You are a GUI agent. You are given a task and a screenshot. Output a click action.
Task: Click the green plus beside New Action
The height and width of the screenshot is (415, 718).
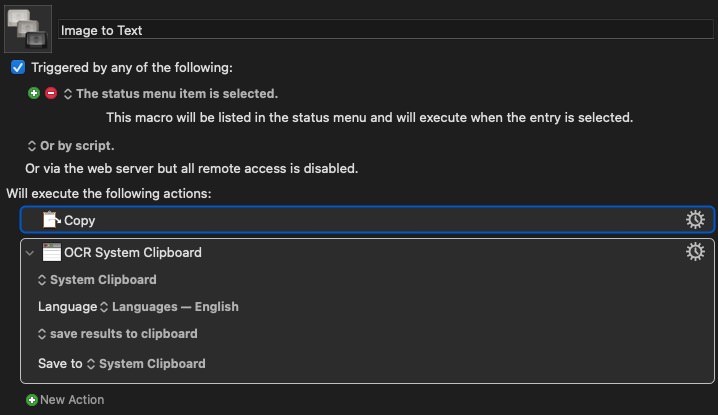coord(32,400)
